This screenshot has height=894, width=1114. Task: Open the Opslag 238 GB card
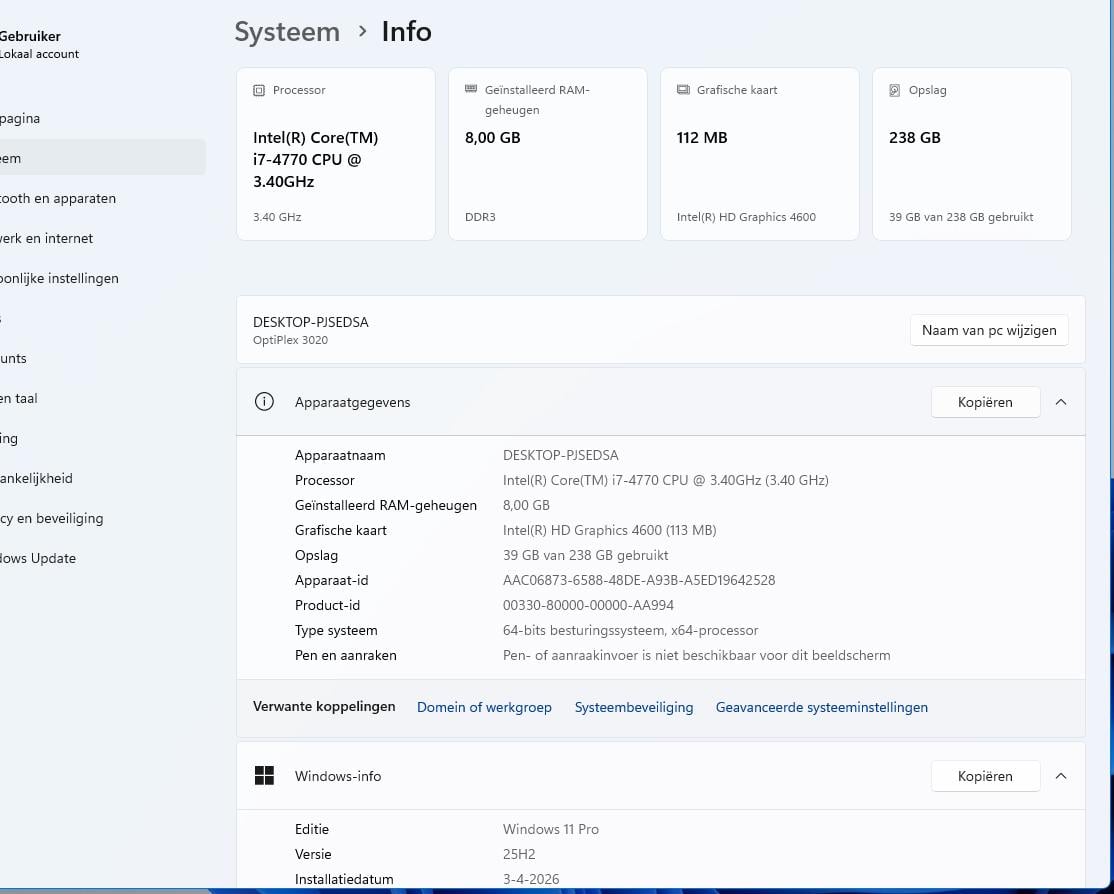coord(971,154)
